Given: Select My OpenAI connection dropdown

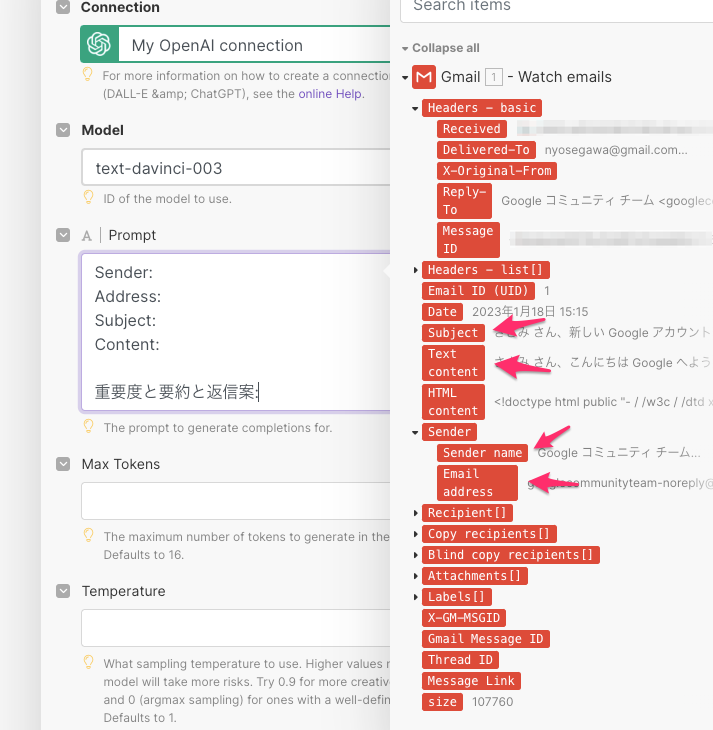Looking at the screenshot, I should pyautogui.click(x=235, y=44).
